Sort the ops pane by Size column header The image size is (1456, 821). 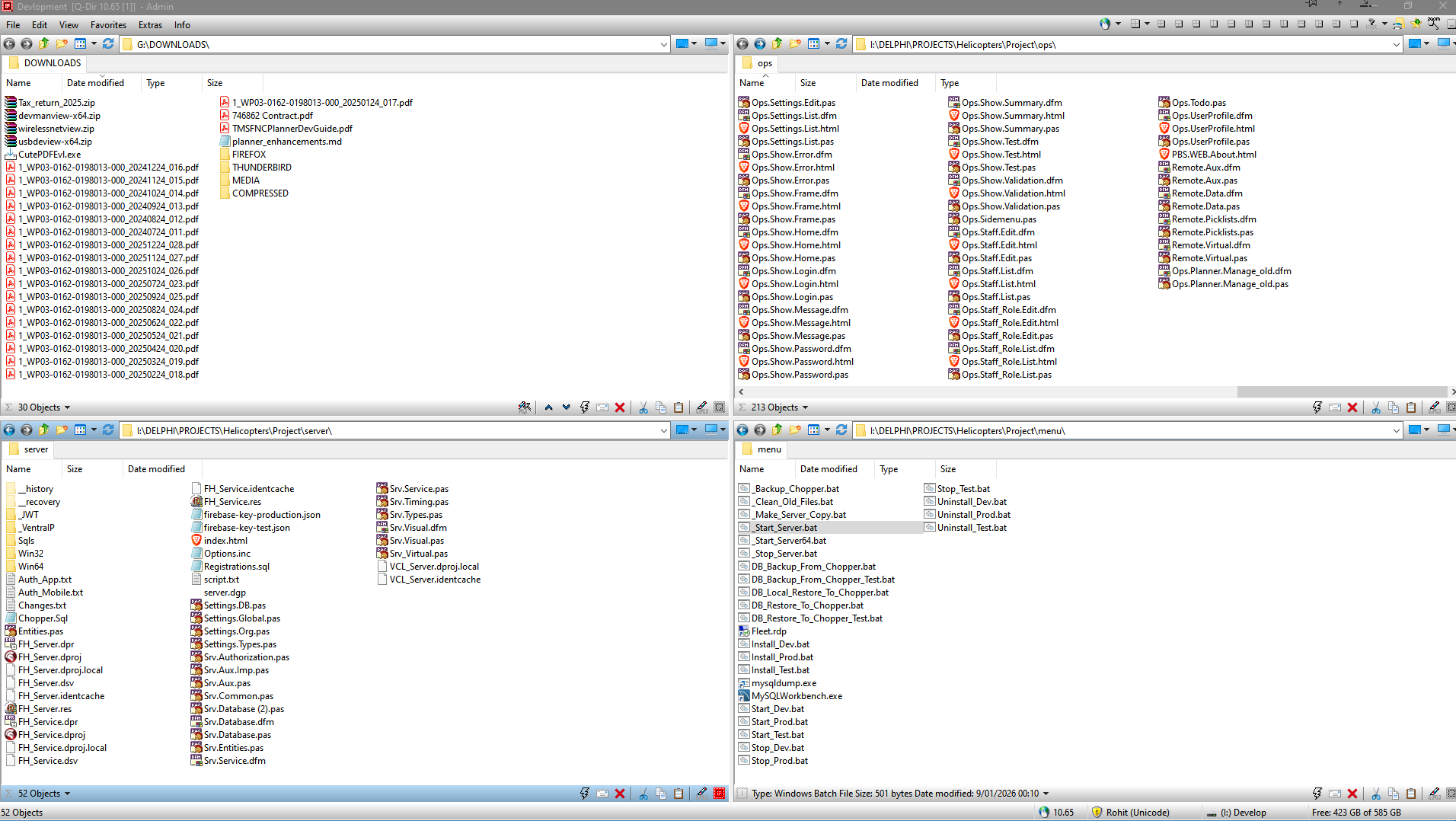808,83
